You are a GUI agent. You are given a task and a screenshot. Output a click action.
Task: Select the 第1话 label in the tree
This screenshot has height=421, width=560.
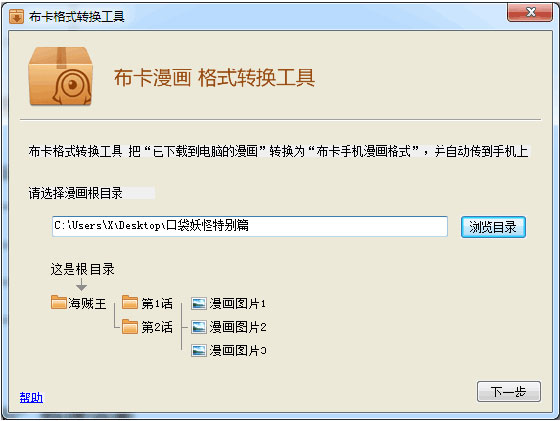pos(157,304)
